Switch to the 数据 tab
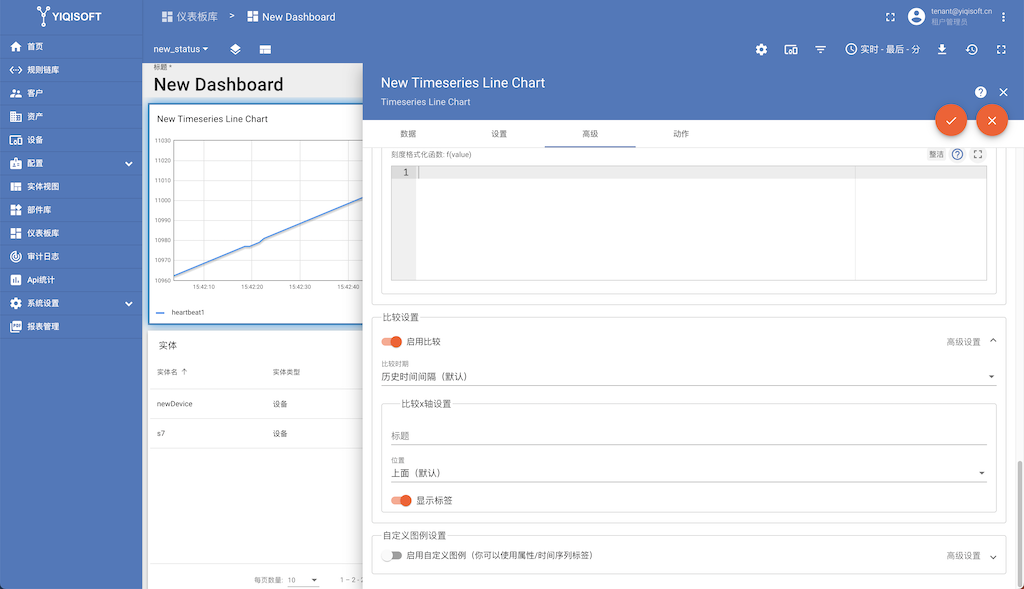Image resolution: width=1024 pixels, height=589 pixels. tap(408, 134)
